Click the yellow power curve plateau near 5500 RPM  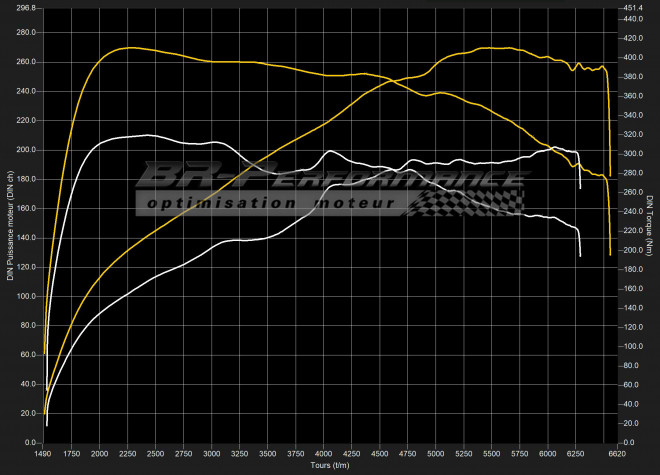coord(490,47)
